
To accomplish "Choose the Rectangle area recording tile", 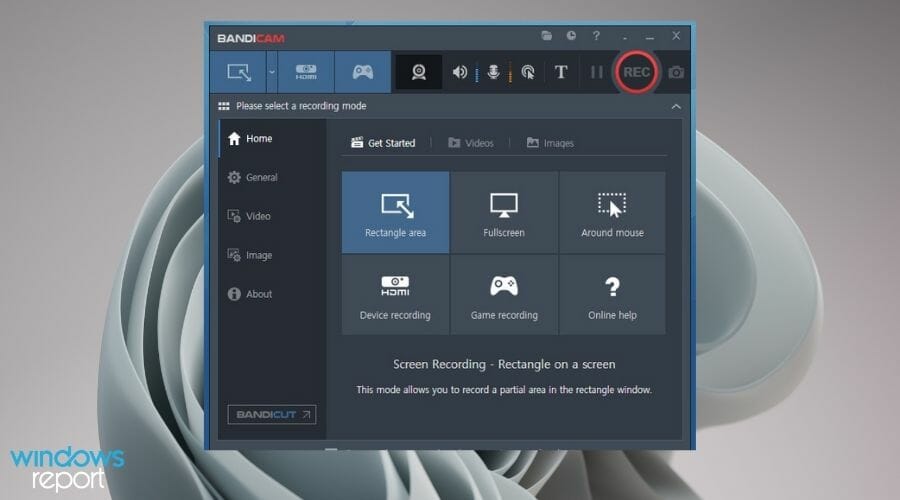I will coord(395,212).
